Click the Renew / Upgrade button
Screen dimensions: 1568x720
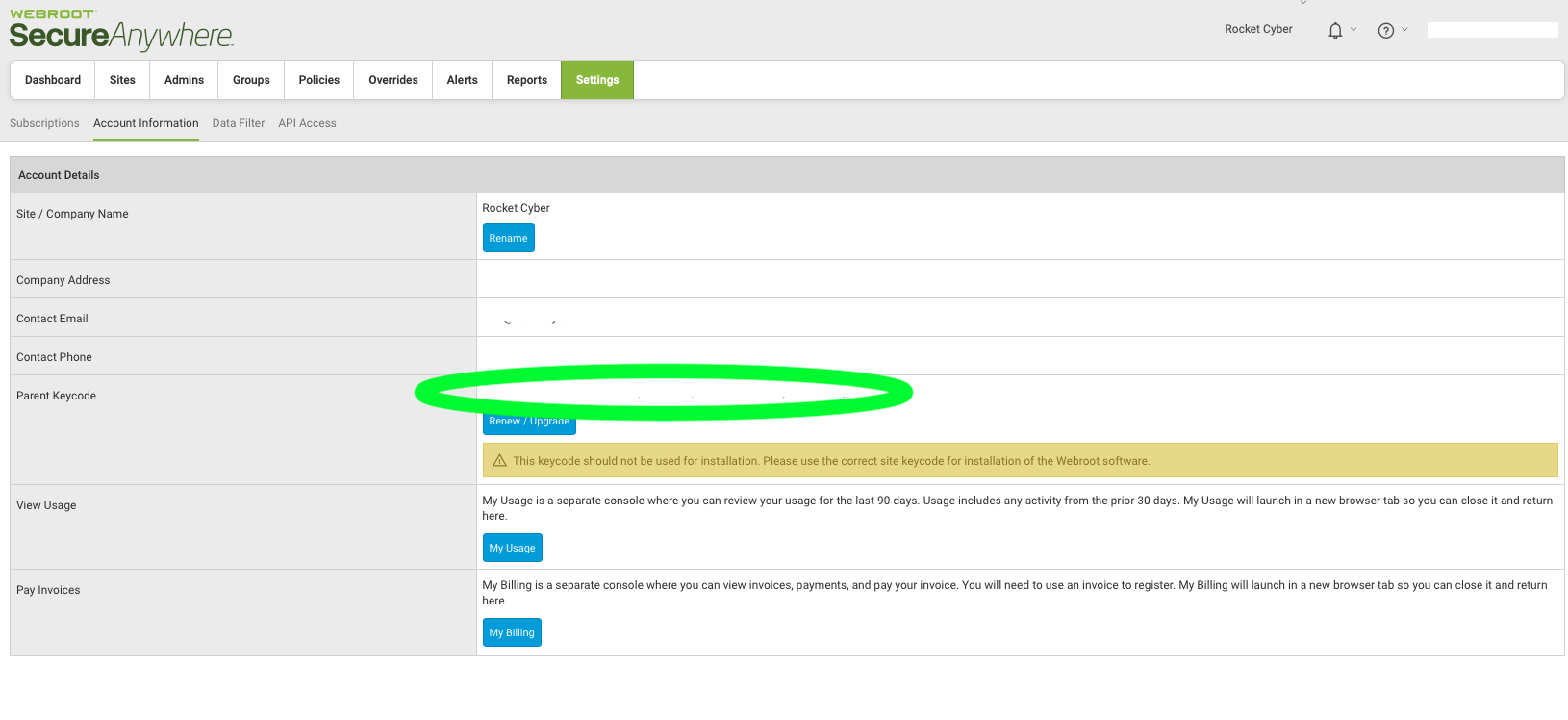(529, 422)
